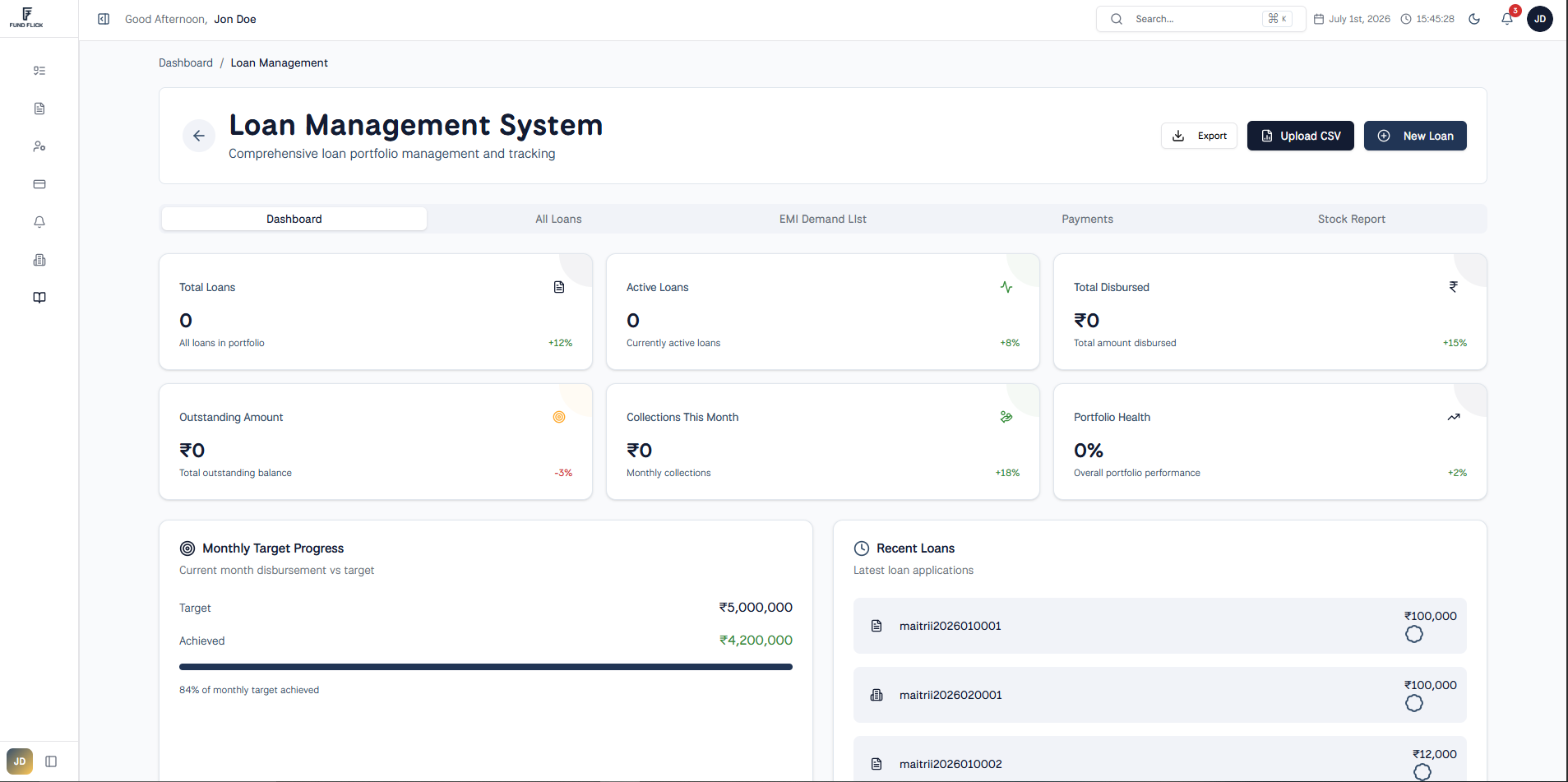Open the credit card sidebar icon

tap(39, 184)
